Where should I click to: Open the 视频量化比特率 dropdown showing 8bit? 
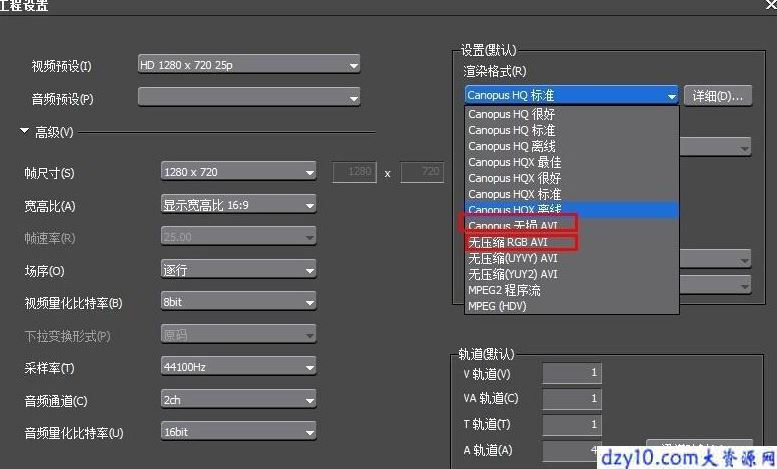238,302
